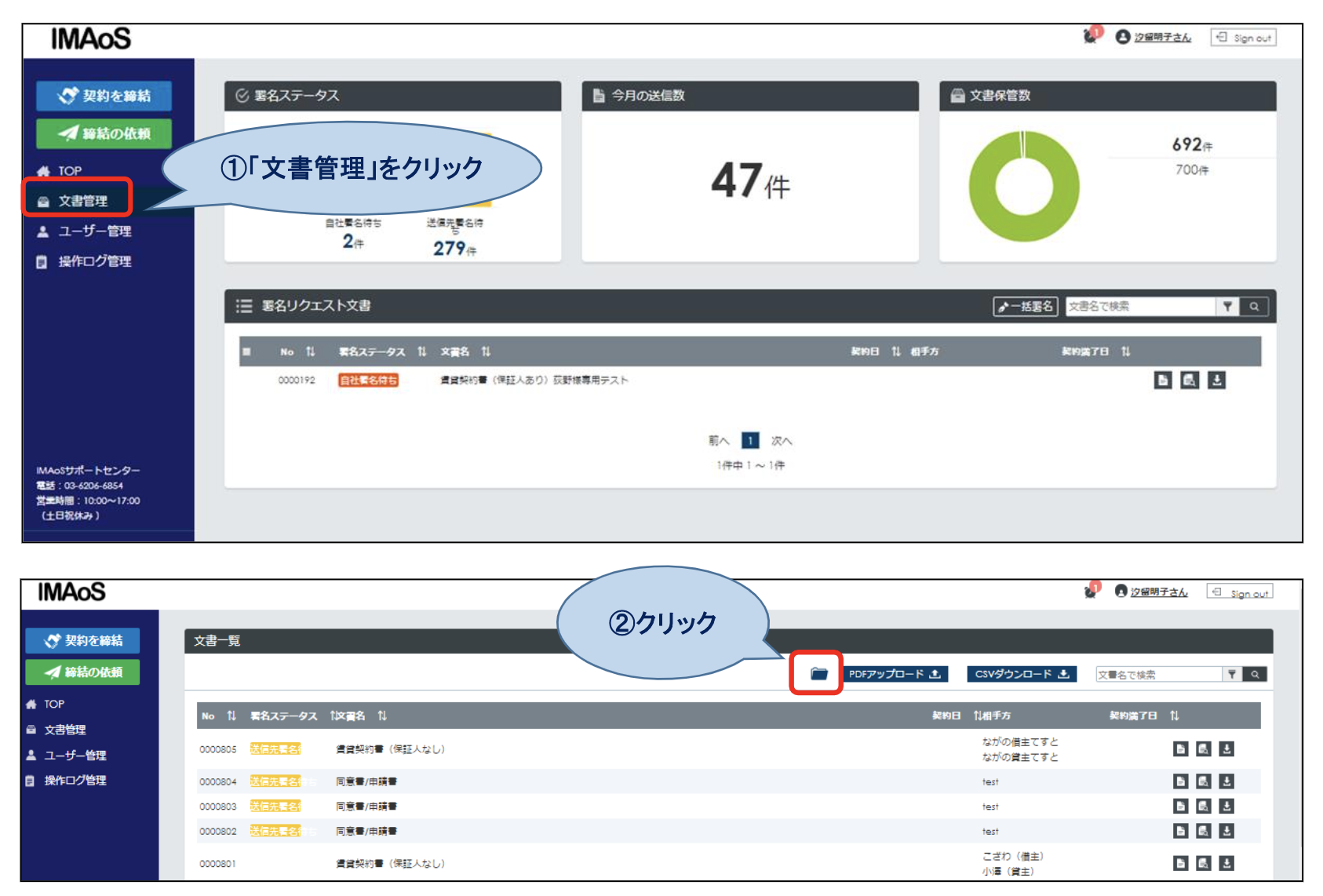Select all rows via table header checkbox

pyautogui.click(x=246, y=351)
